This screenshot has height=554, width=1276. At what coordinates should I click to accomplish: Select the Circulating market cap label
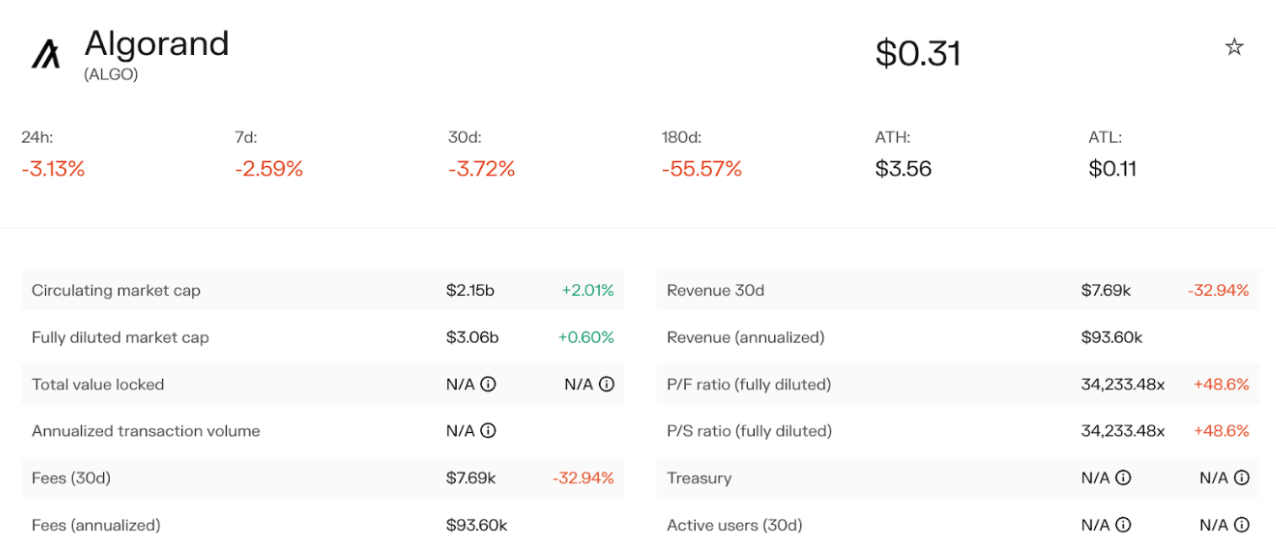click(x=116, y=291)
